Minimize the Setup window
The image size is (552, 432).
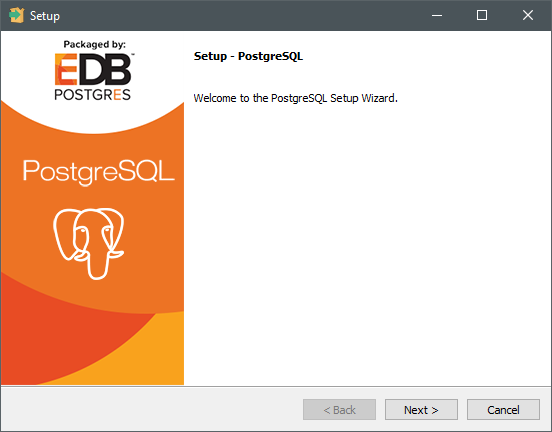click(x=437, y=15)
